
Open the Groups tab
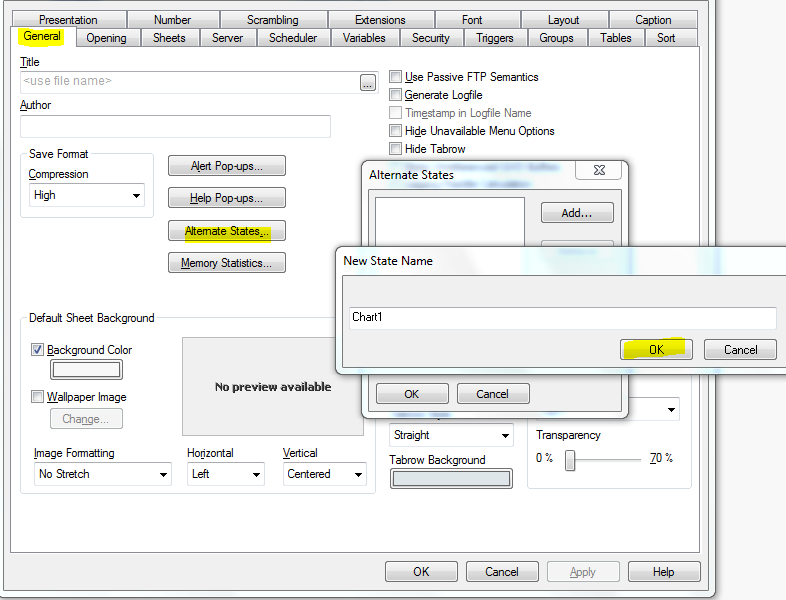pyautogui.click(x=556, y=38)
